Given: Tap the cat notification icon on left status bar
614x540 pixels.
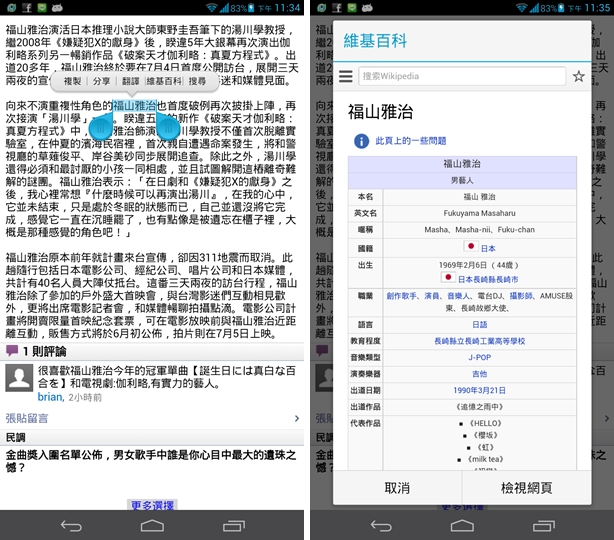Looking at the screenshot, I should tap(57, 7).
